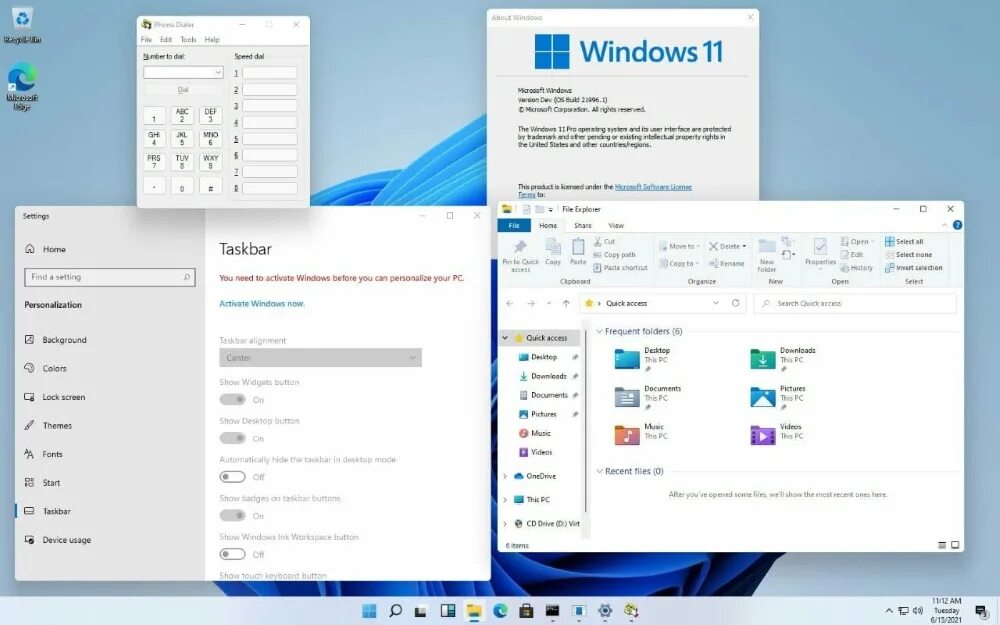This screenshot has width=1000, height=625.
Task: Click the Up arrow in File Explorer navigation
Action: pos(566,304)
